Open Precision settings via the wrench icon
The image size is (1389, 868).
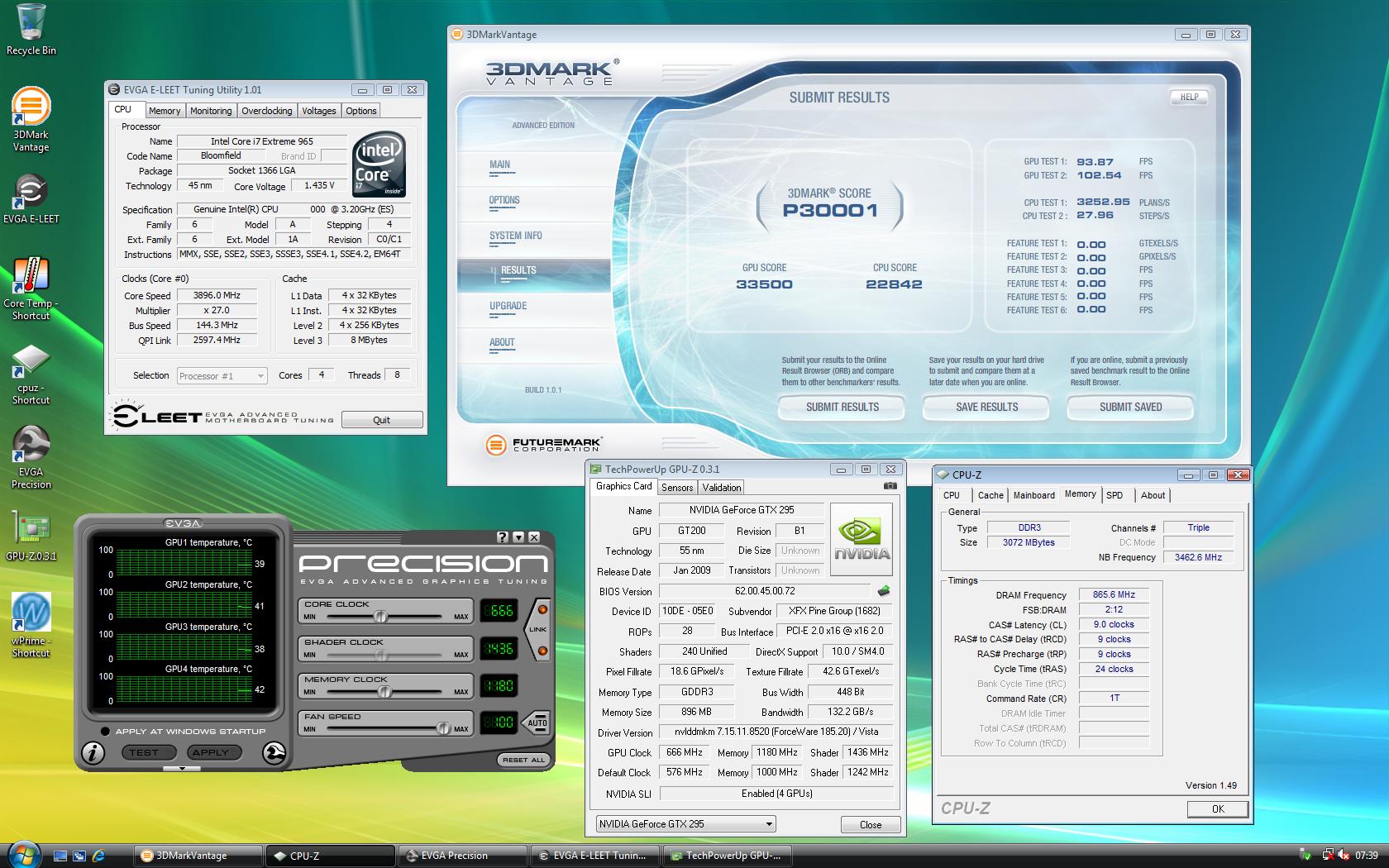[274, 752]
